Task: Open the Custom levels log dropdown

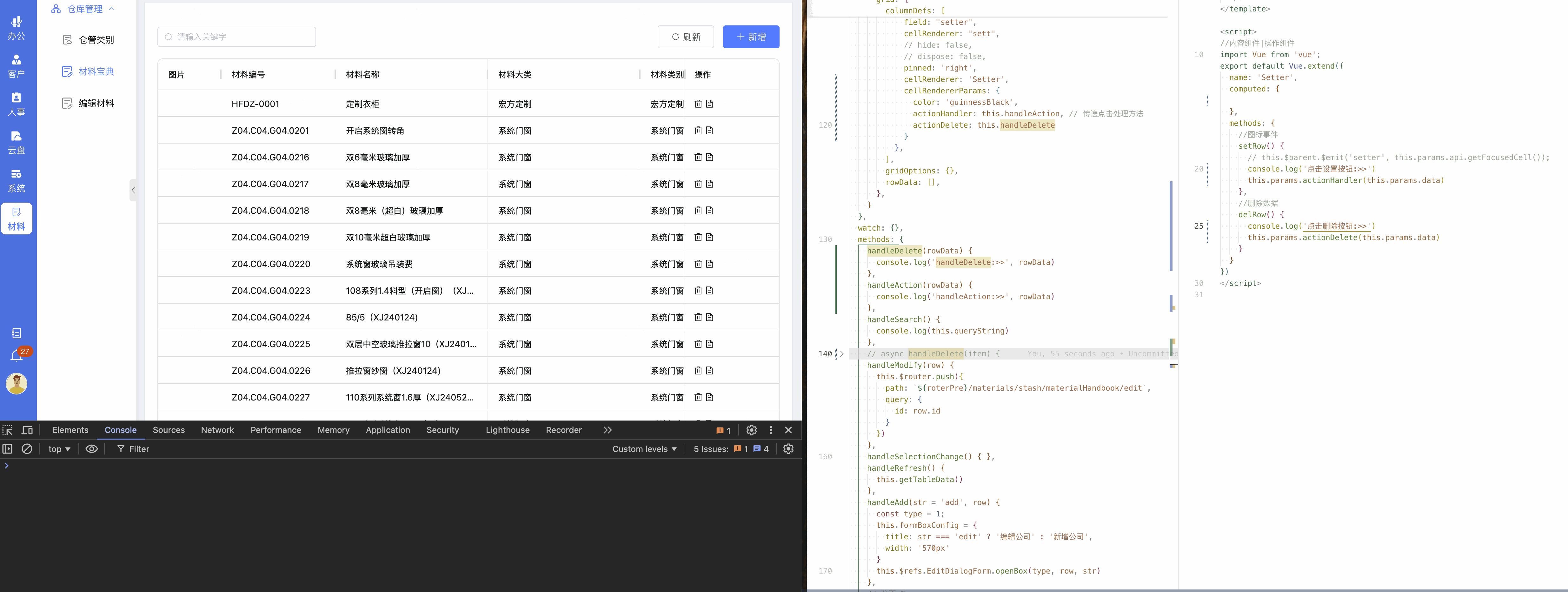Action: 645,449
